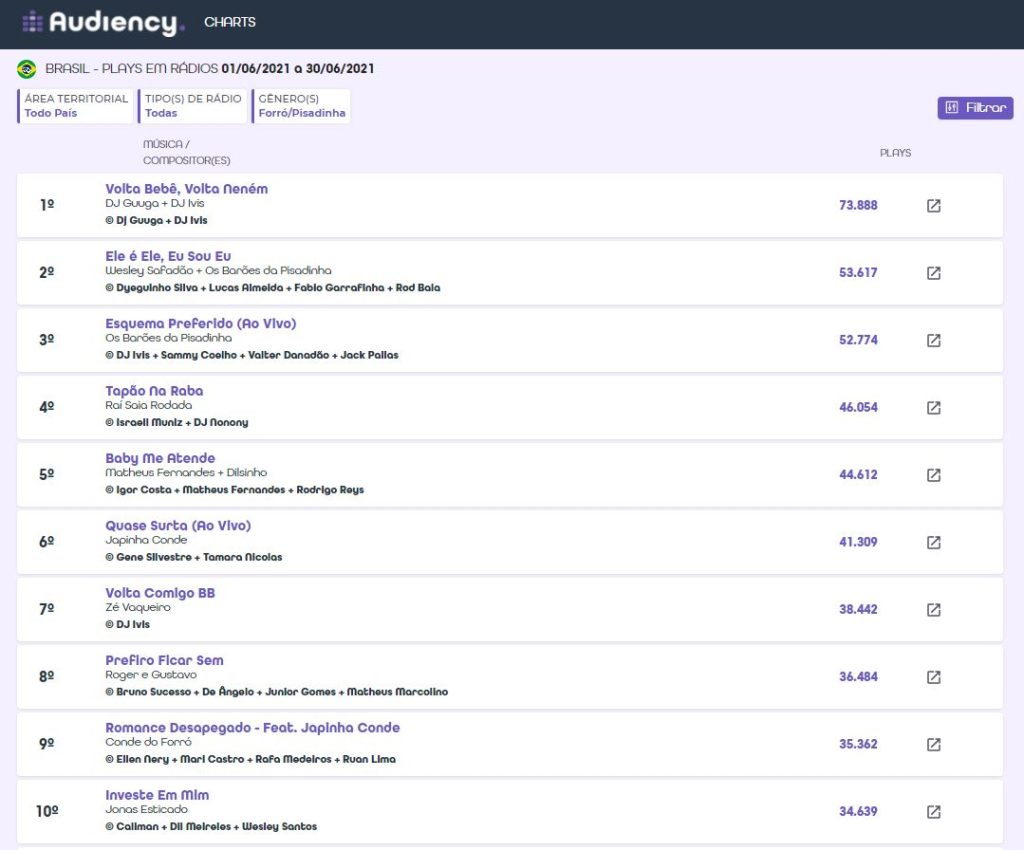Click artist Matheus Fernandes + Dilsinho

(x=186, y=472)
